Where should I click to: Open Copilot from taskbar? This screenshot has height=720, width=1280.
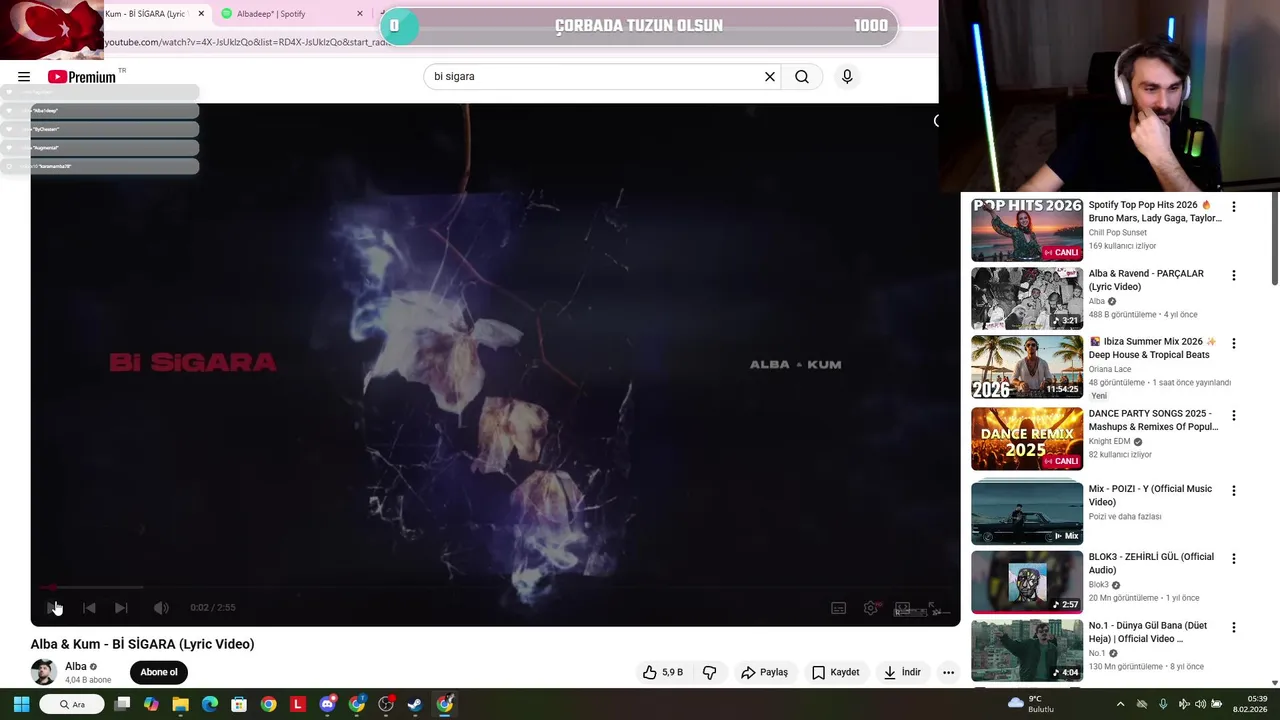(x=151, y=705)
